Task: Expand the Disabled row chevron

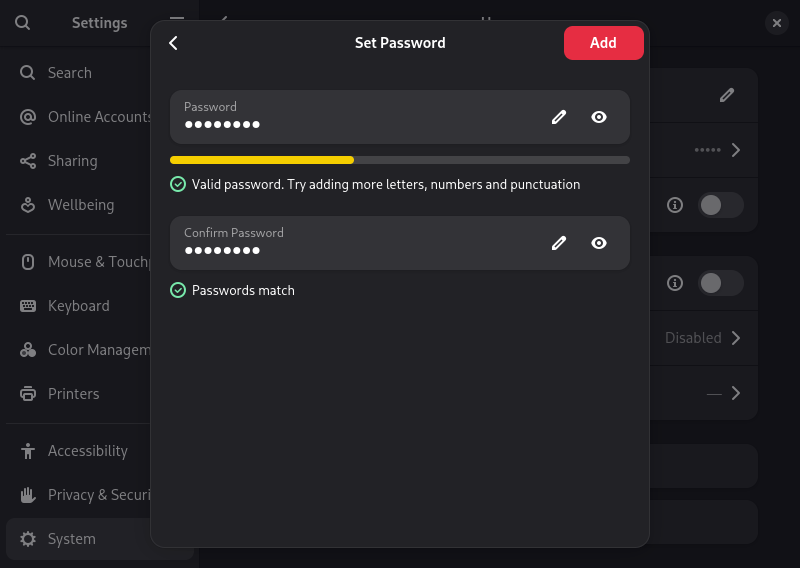Action: (736, 338)
